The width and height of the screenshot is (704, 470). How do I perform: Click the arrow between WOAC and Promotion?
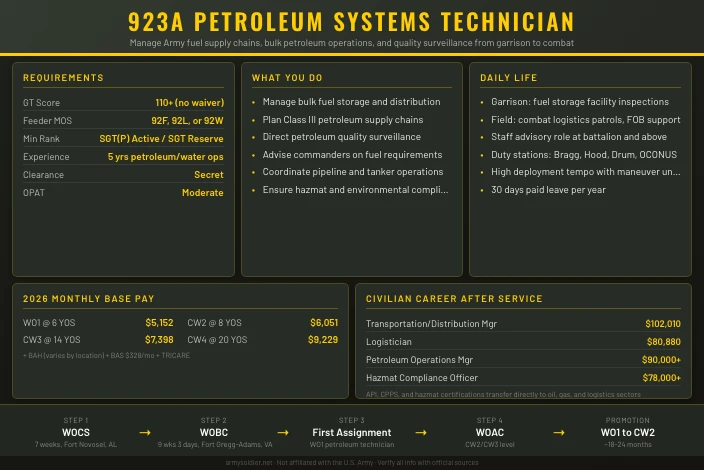(559, 433)
